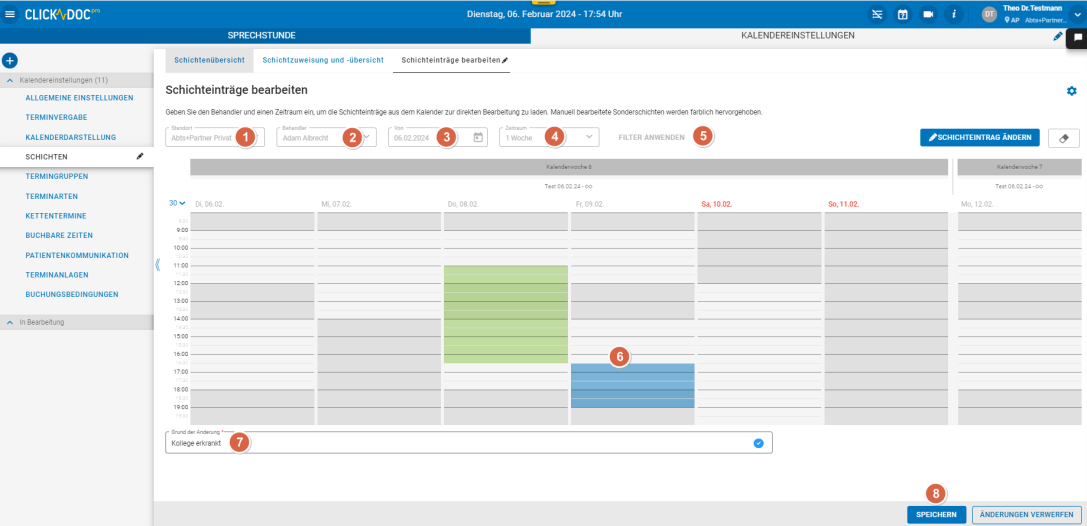Open the hamburger main menu

[x=11, y=14]
